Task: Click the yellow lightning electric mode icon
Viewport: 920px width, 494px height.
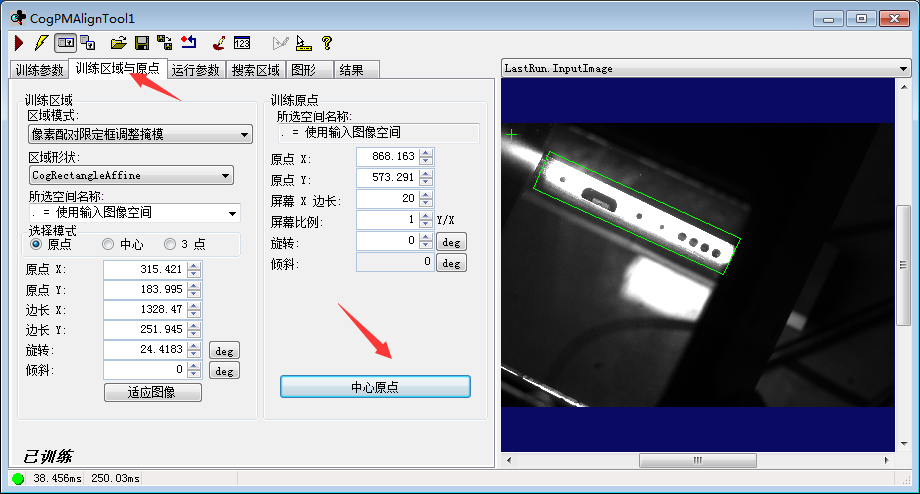Action: 40,43
